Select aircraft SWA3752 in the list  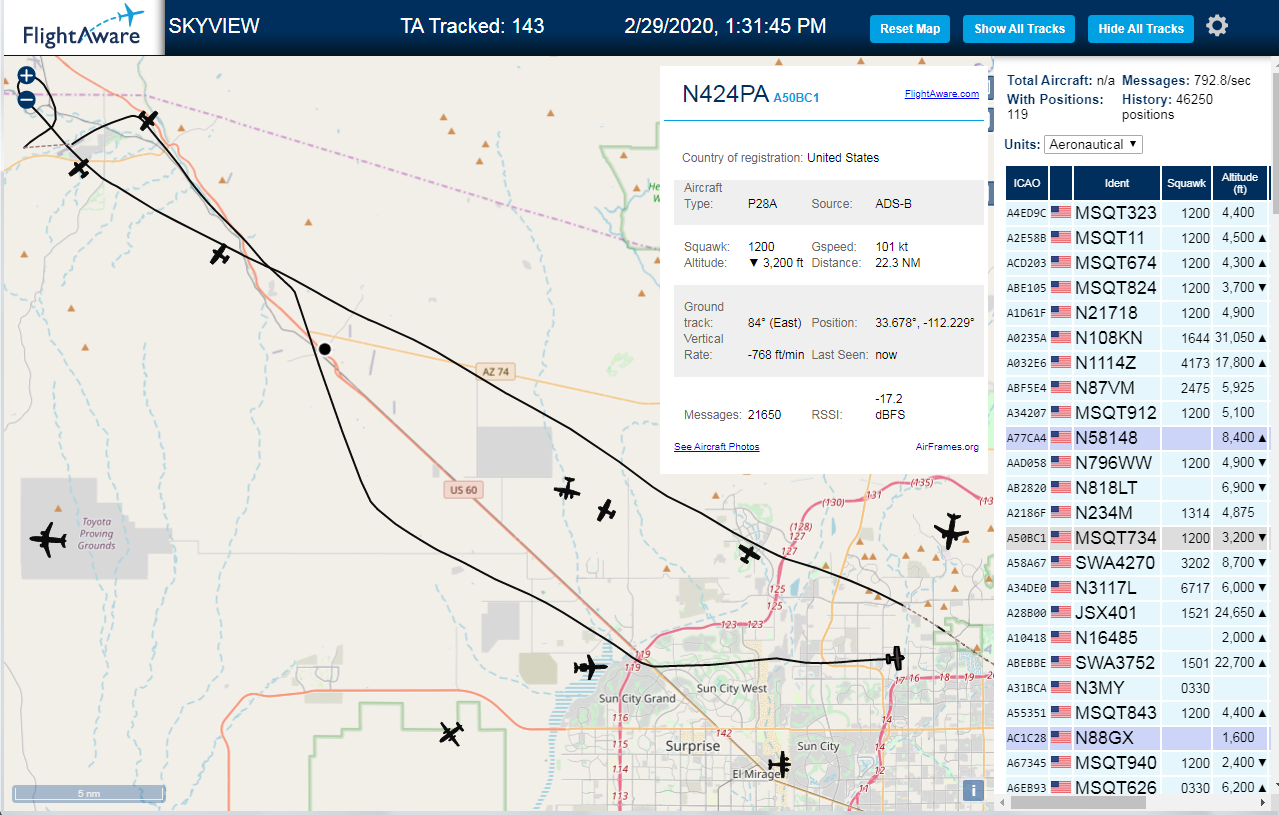tap(1137, 663)
